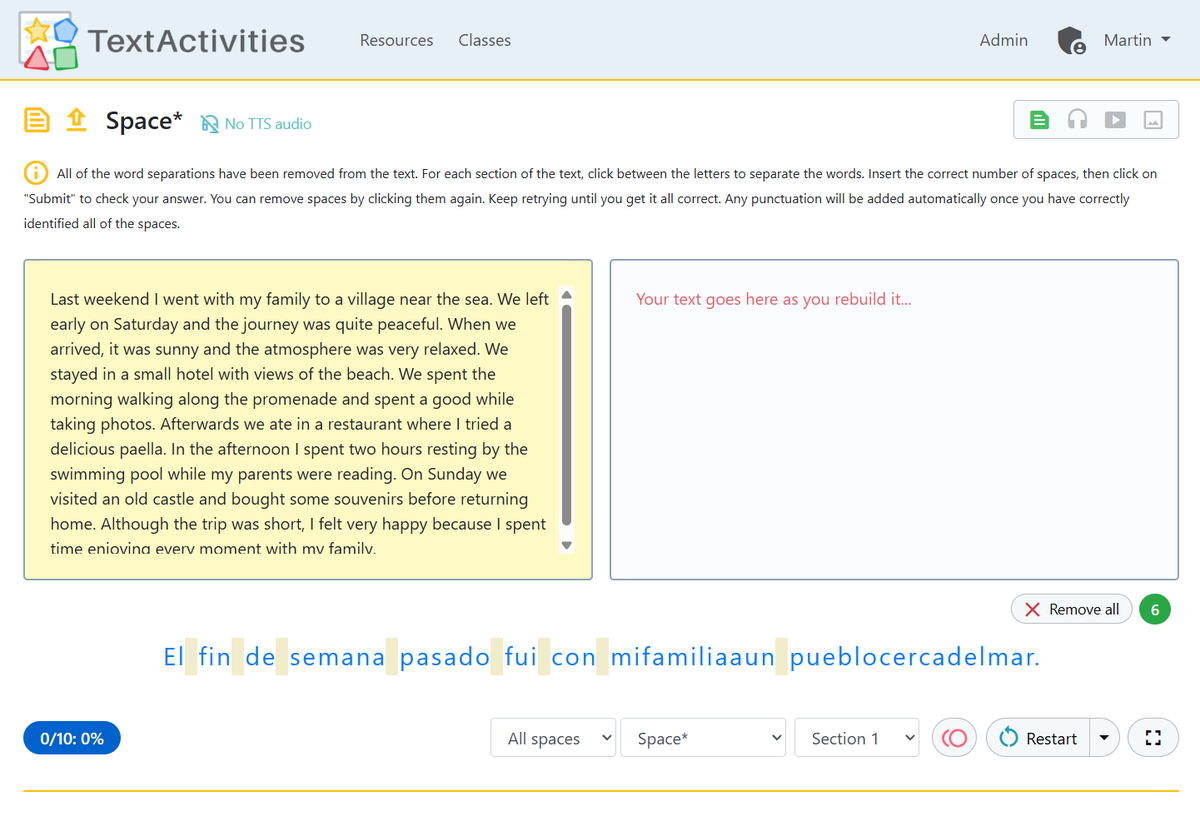This screenshot has width=1200, height=826.
Task: Click the admin shield user icon
Action: coord(1071,41)
